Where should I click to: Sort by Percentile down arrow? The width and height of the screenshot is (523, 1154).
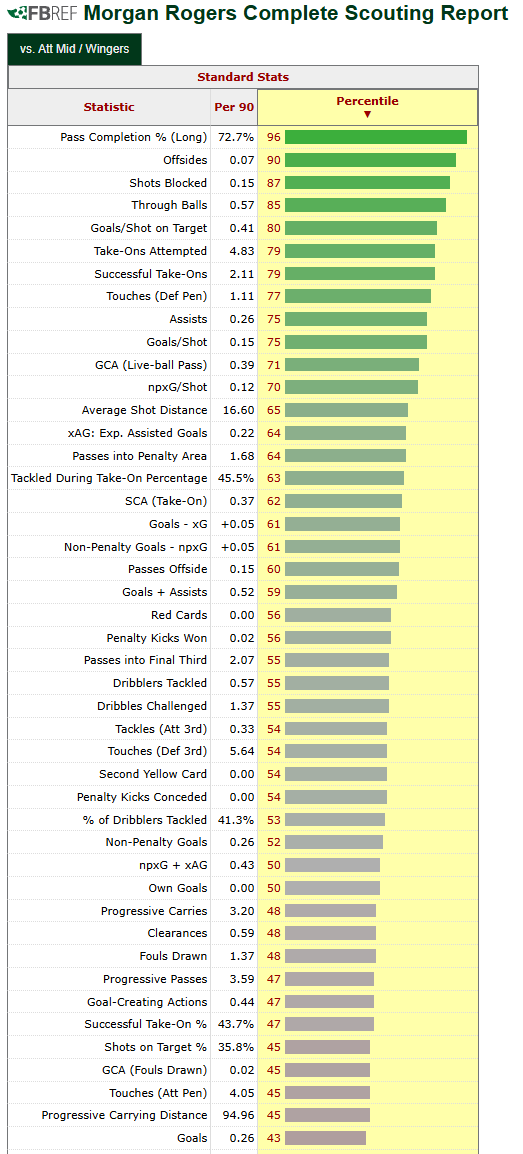367,114
